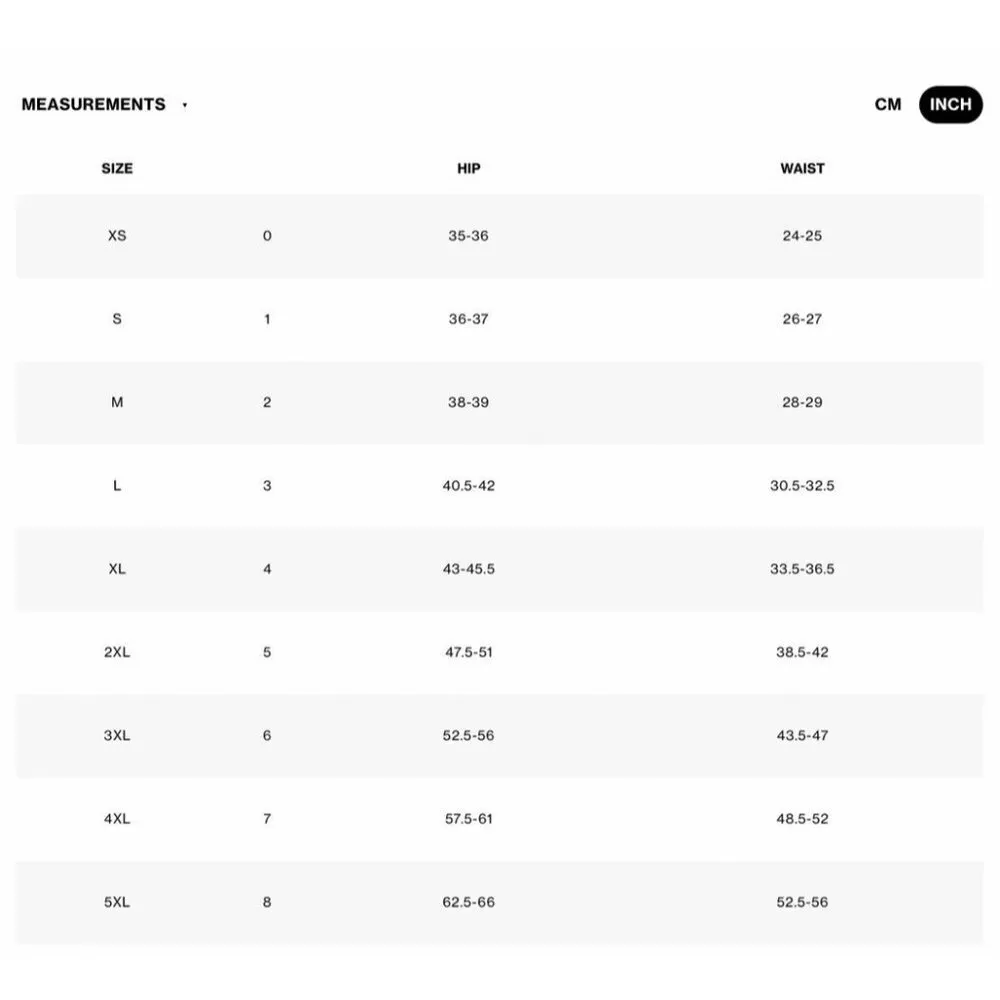The height and width of the screenshot is (1000, 1000).
Task: Pick the 5XL size label
Action: tap(117, 902)
